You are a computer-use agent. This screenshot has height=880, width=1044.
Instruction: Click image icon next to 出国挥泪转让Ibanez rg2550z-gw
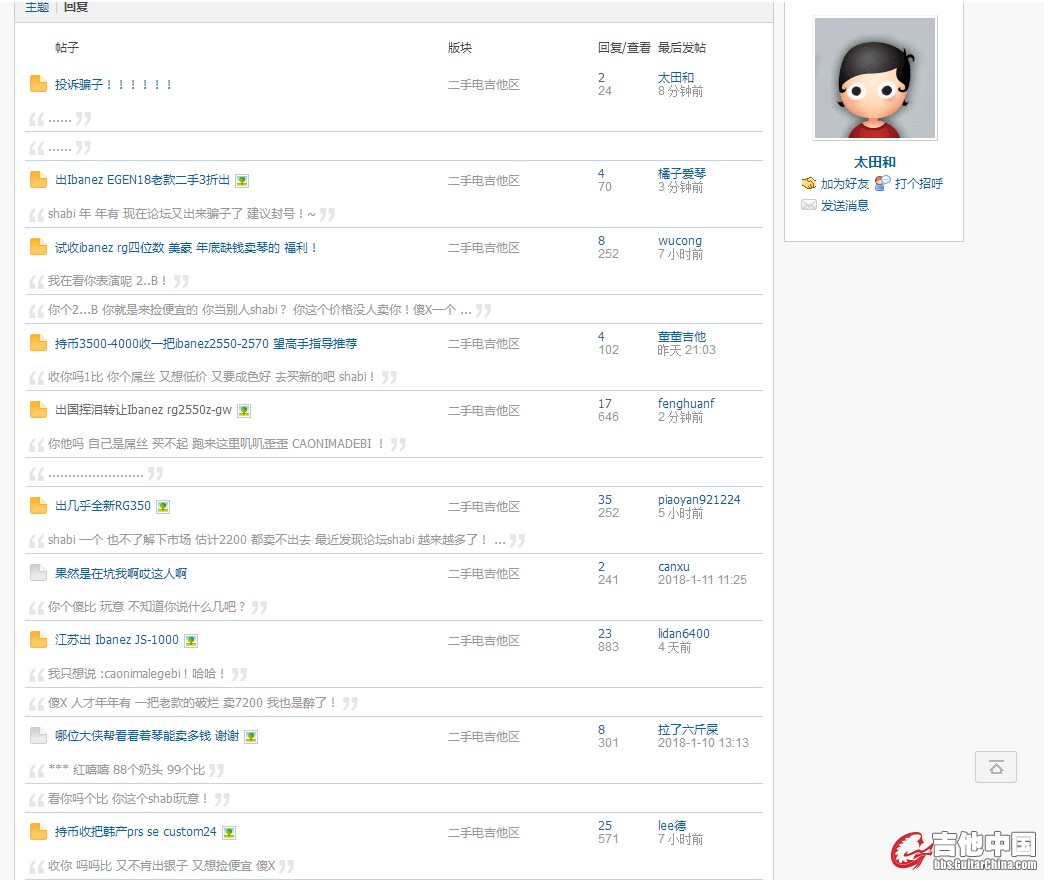244,411
